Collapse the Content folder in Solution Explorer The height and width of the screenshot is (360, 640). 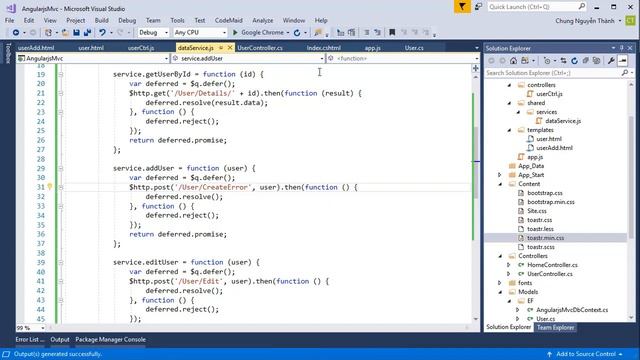[500, 184]
